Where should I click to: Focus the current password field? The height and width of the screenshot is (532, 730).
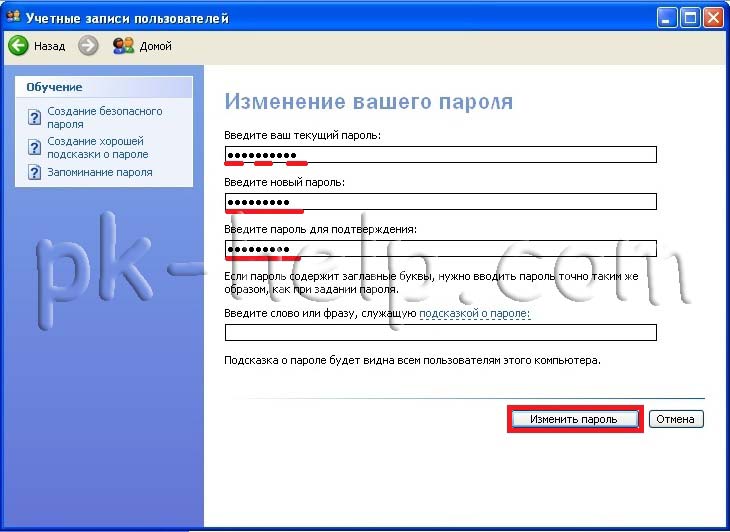[x=440, y=155]
